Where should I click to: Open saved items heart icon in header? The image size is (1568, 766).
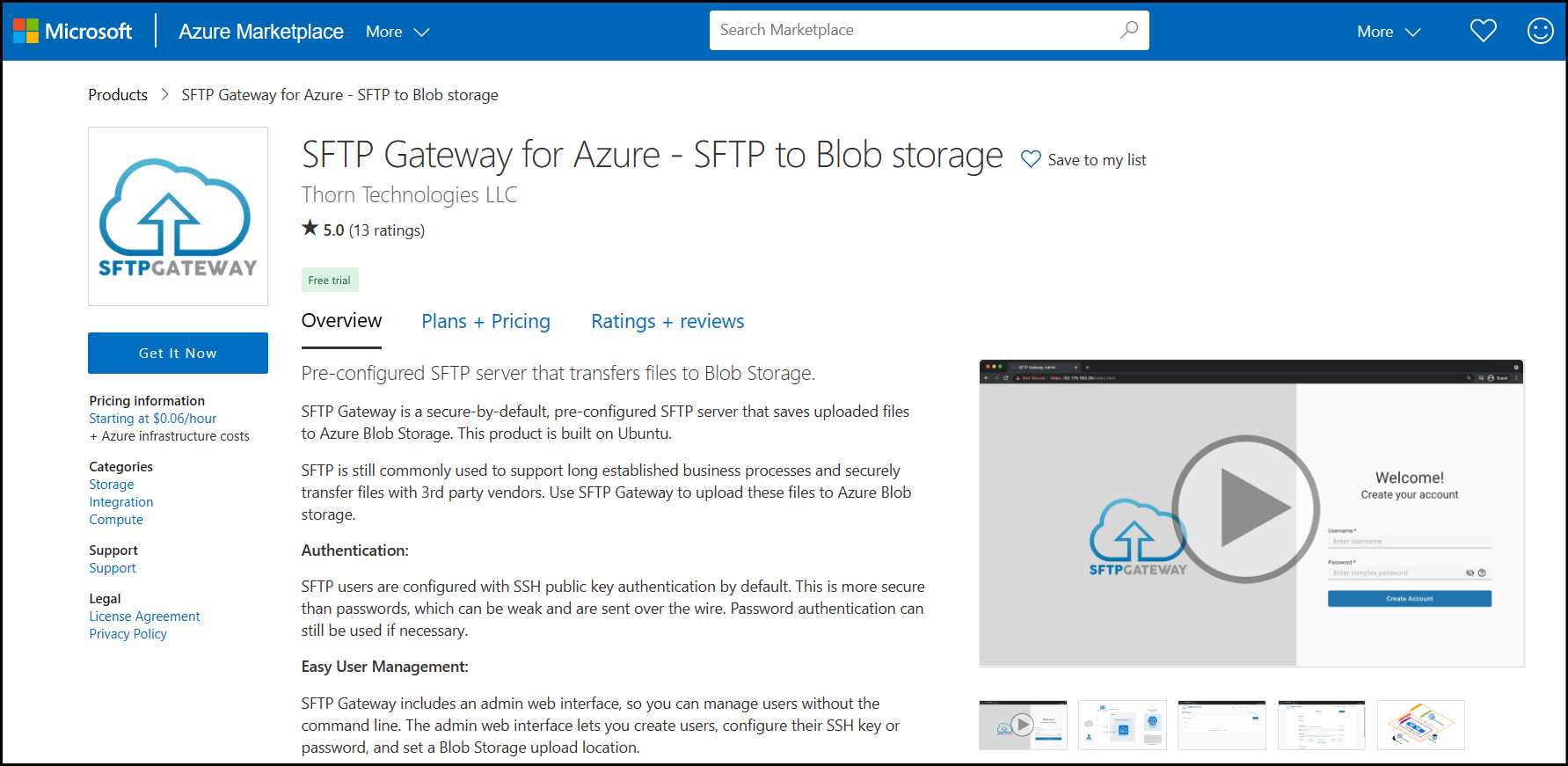click(x=1484, y=31)
